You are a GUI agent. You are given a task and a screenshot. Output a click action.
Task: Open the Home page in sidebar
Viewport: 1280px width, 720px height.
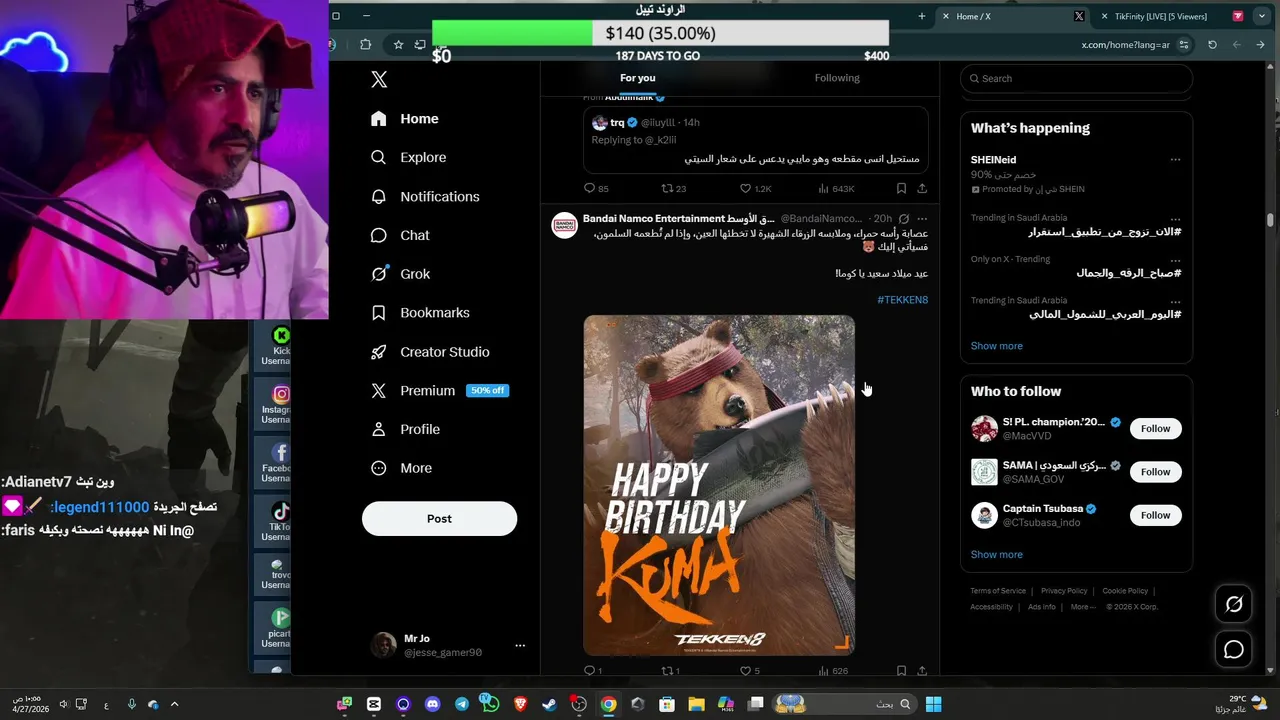(405, 119)
